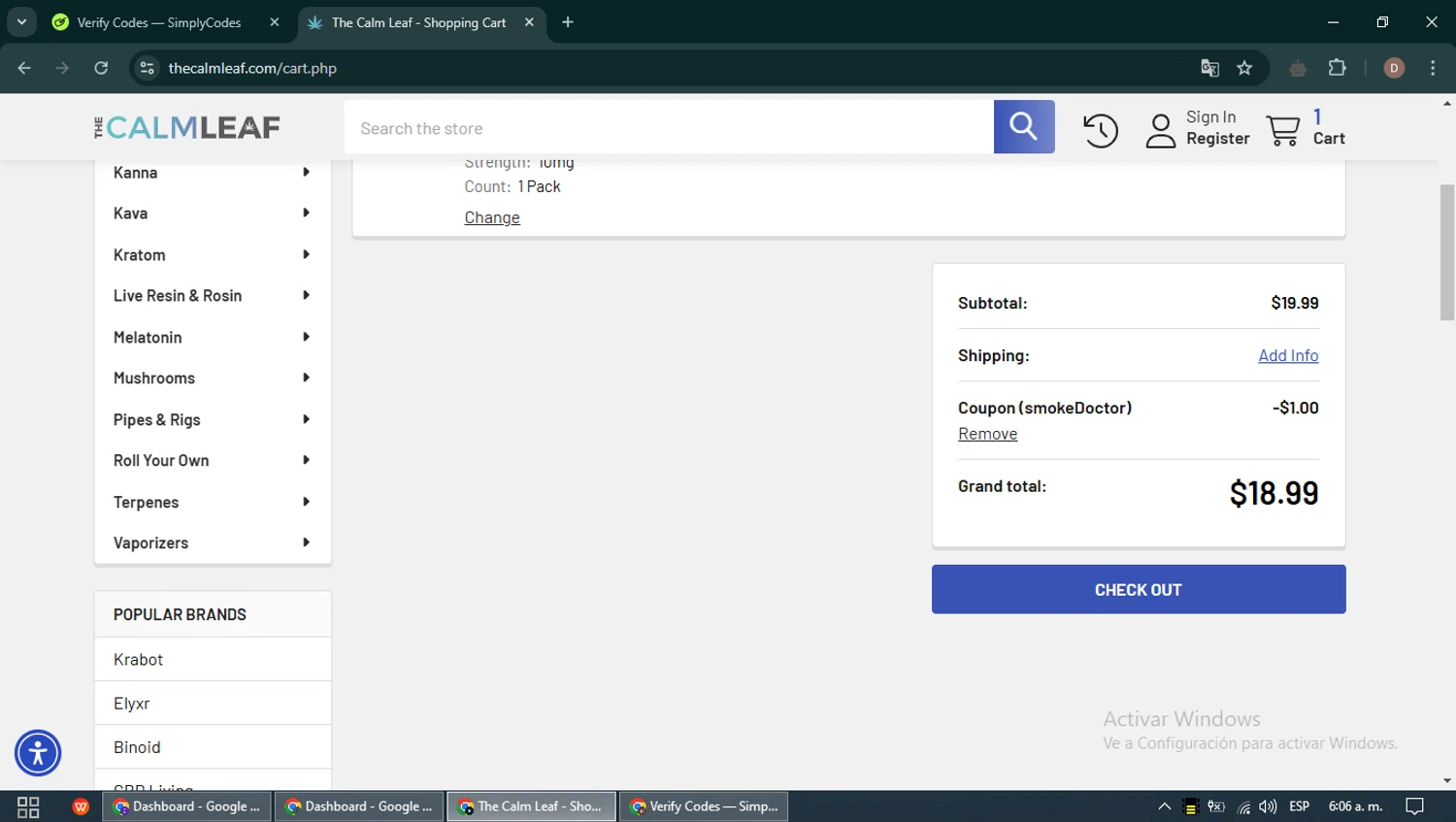The width and height of the screenshot is (1456, 822).
Task: Remove the smokeDoctor coupon
Action: [x=987, y=434]
